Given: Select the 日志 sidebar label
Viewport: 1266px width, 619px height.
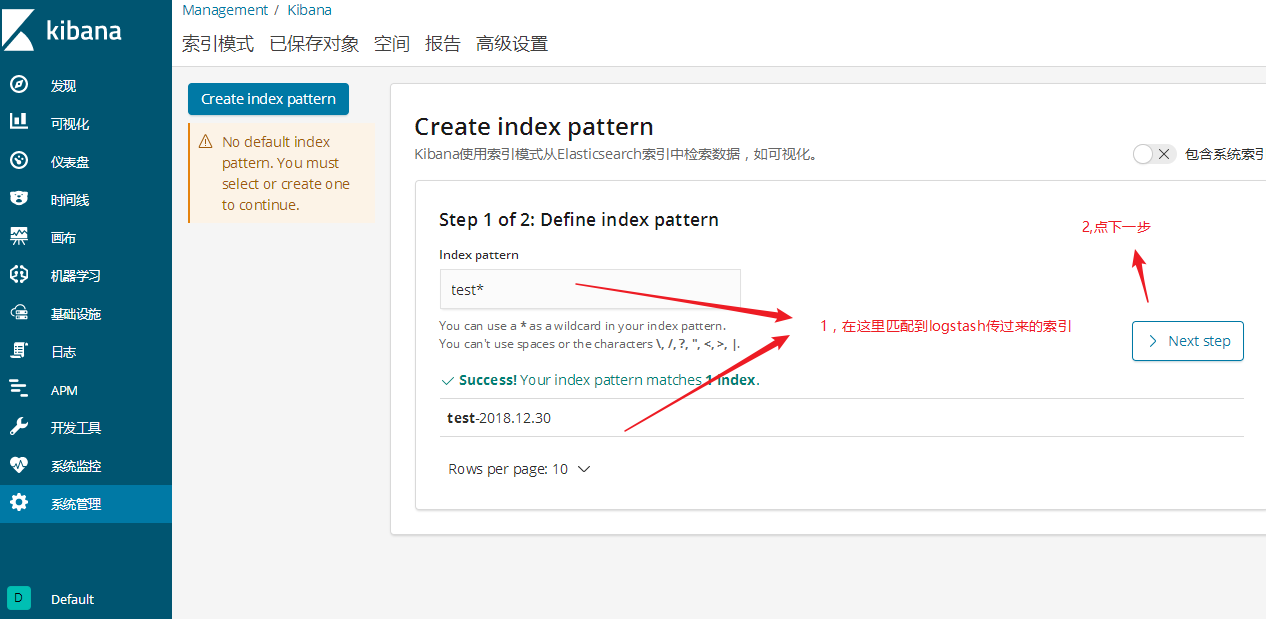Looking at the screenshot, I should click(x=63, y=352).
